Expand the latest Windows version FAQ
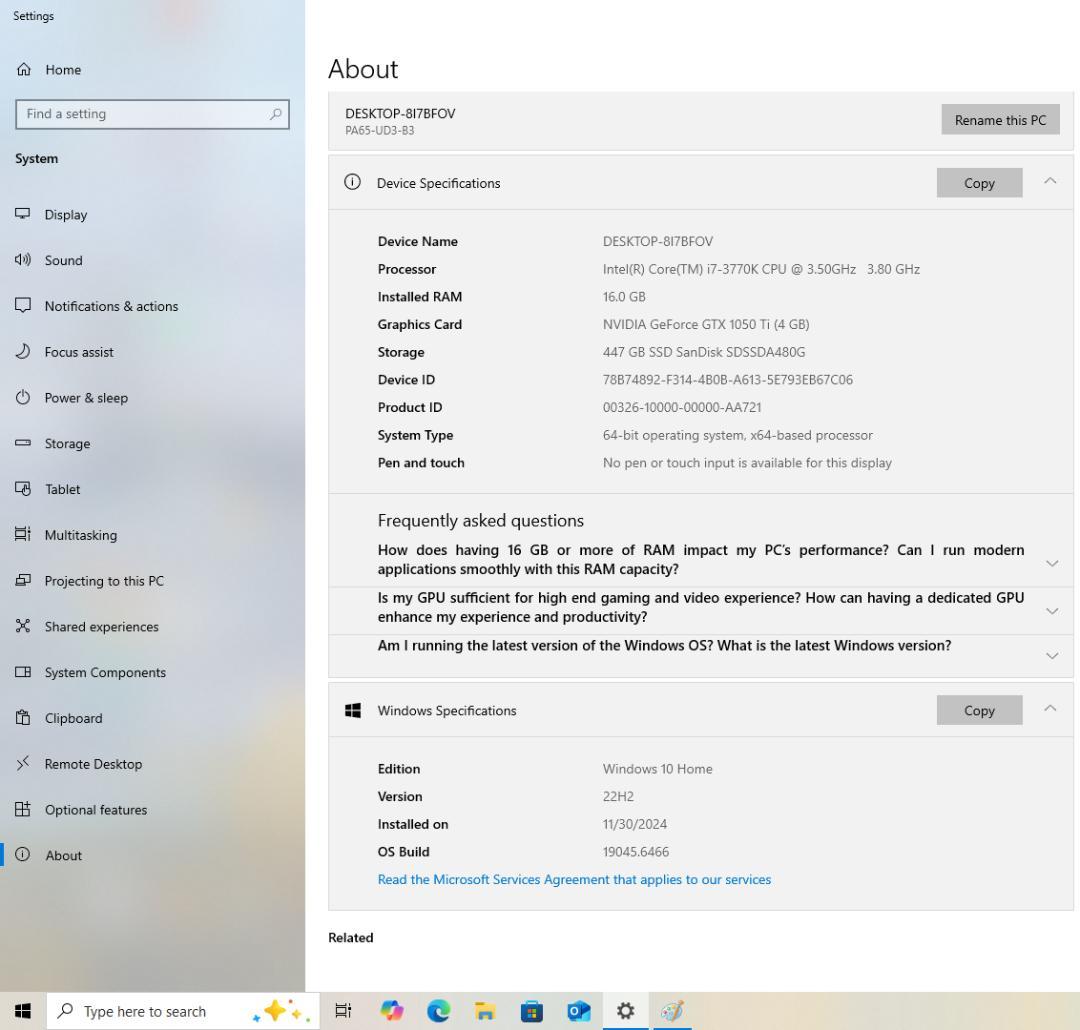This screenshot has width=1080, height=1030. pos(1051,656)
